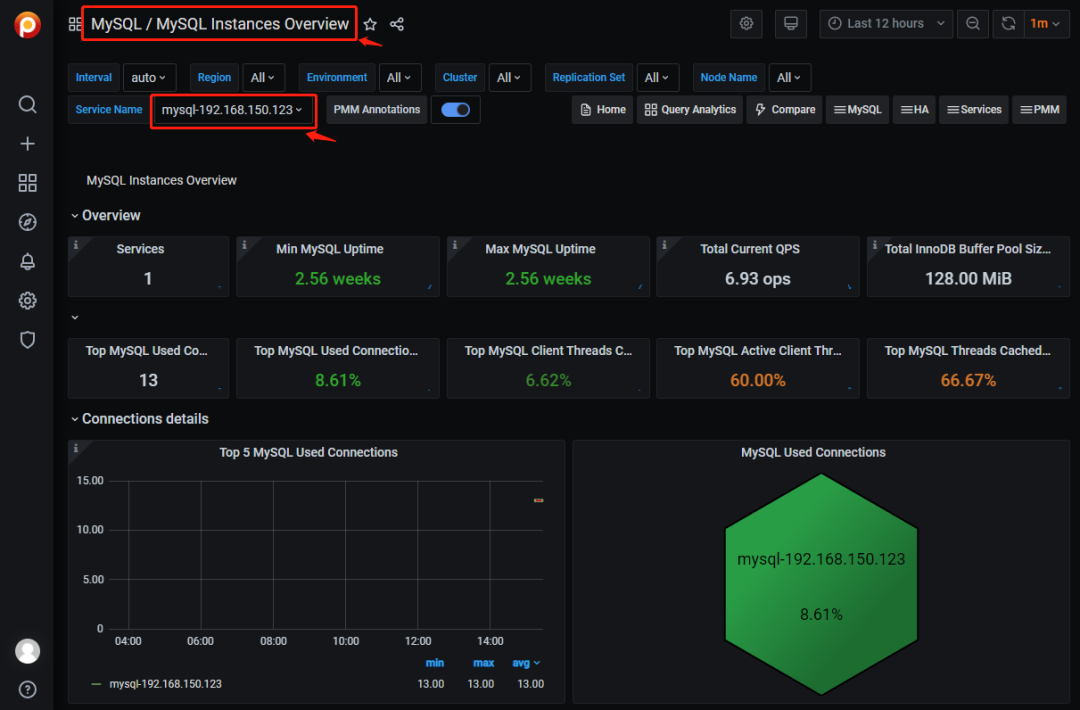Screen dimensions: 1080x710
Task: Open dashboard settings gear in top bar
Action: pyautogui.click(x=746, y=23)
